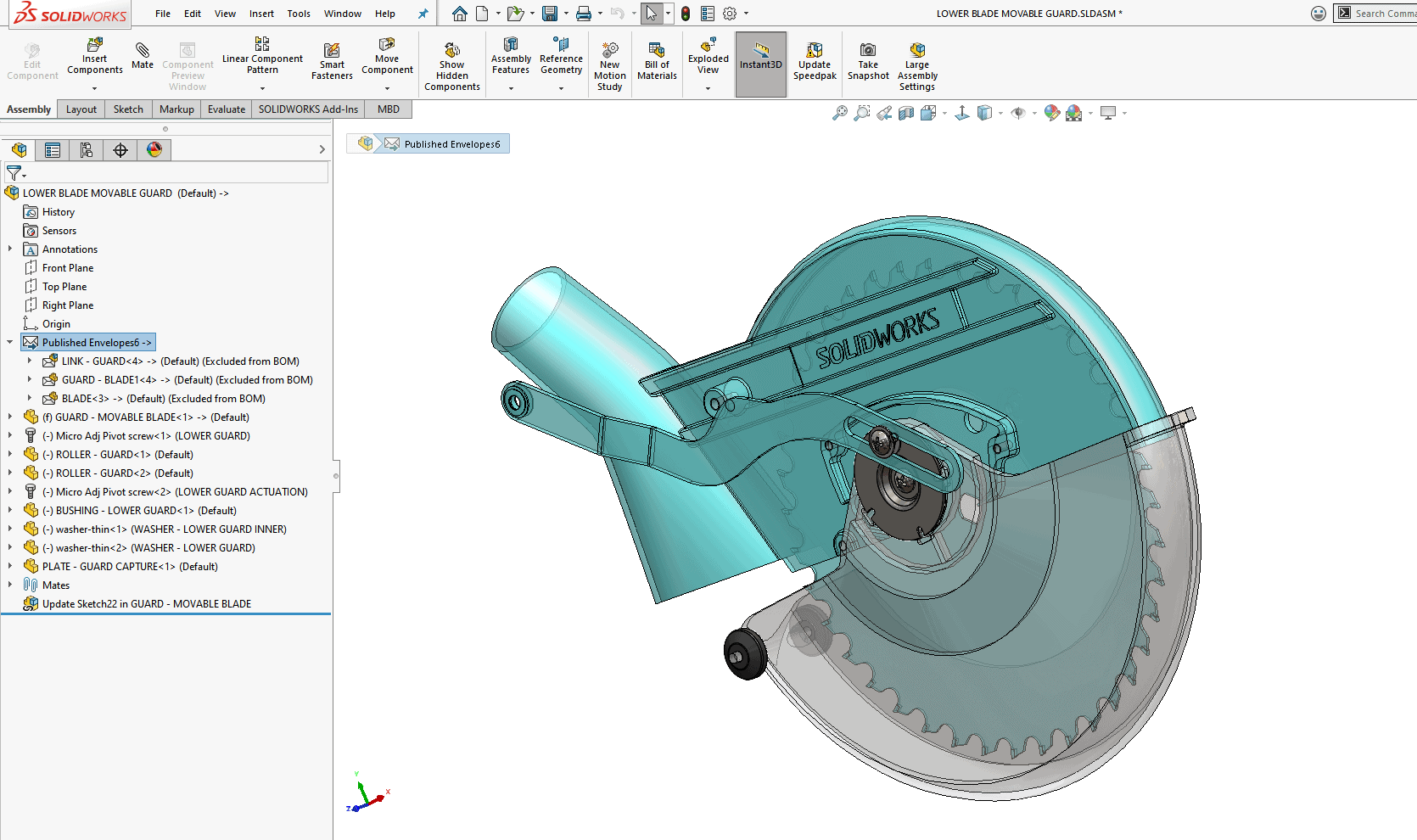Switch to the Layout tab
Screen dimensions: 1417x840
tap(81, 109)
